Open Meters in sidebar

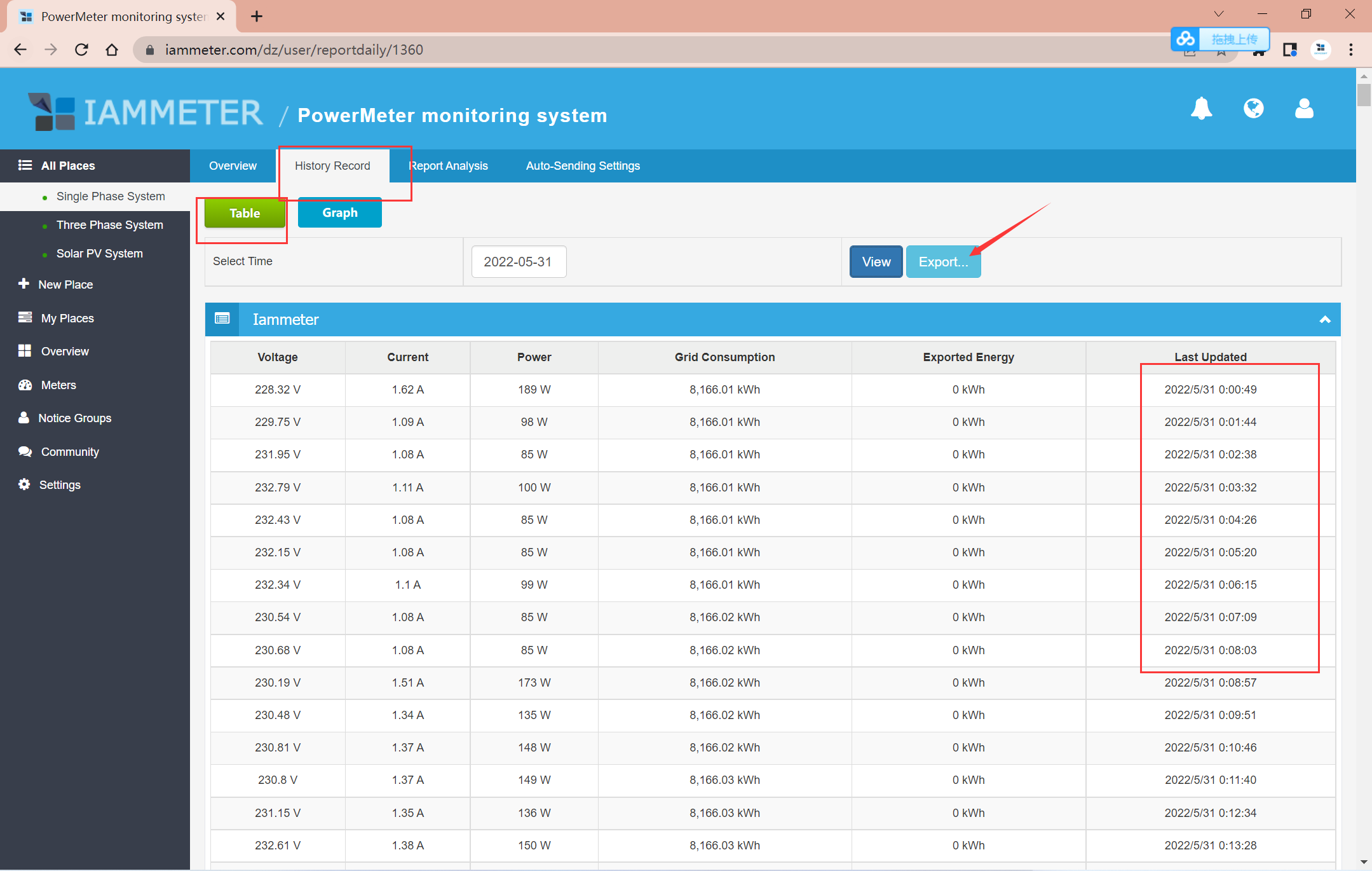click(58, 385)
